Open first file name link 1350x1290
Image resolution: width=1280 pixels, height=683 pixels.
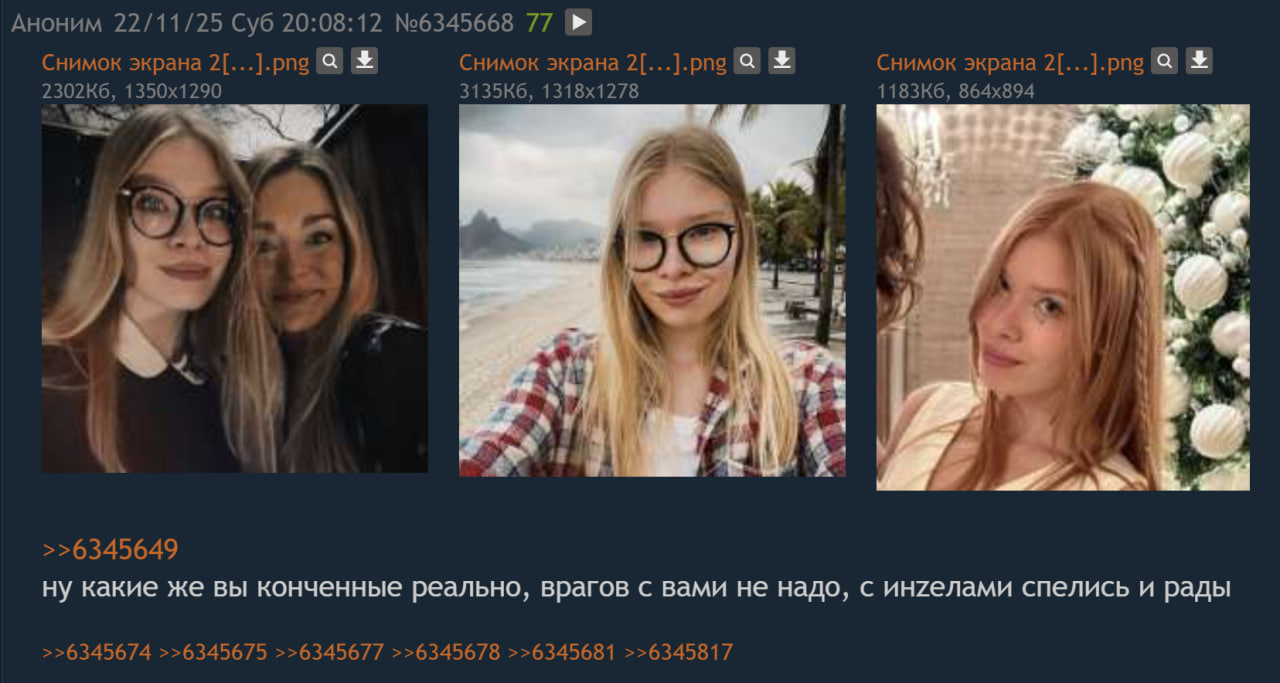pyautogui.click(x=176, y=62)
